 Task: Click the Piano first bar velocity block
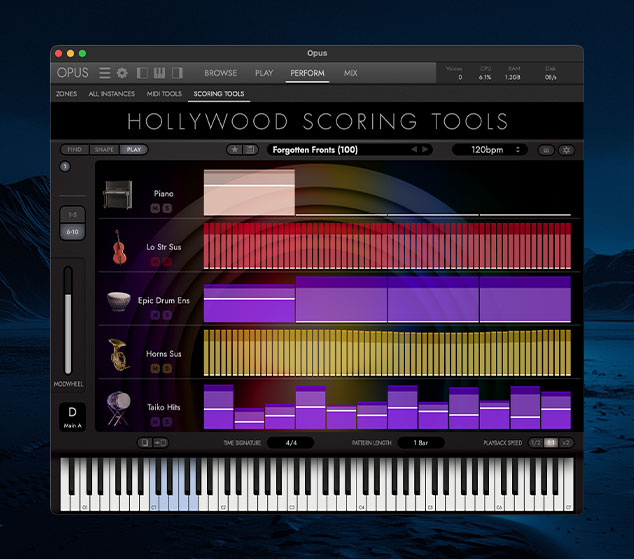tap(249, 192)
